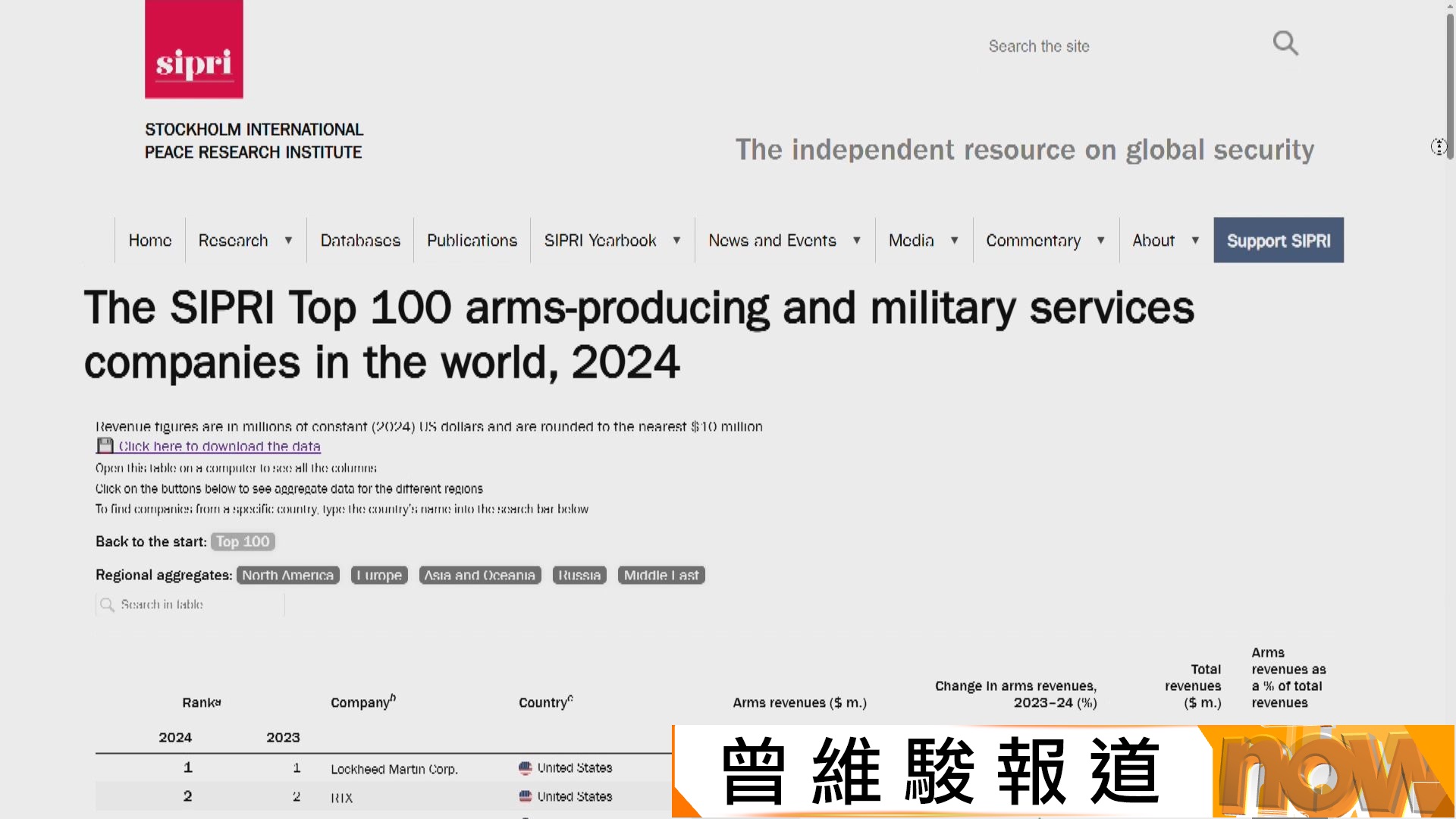The height and width of the screenshot is (819, 1456).
Task: Toggle the Middle East regional aggregate filter
Action: coord(661,575)
